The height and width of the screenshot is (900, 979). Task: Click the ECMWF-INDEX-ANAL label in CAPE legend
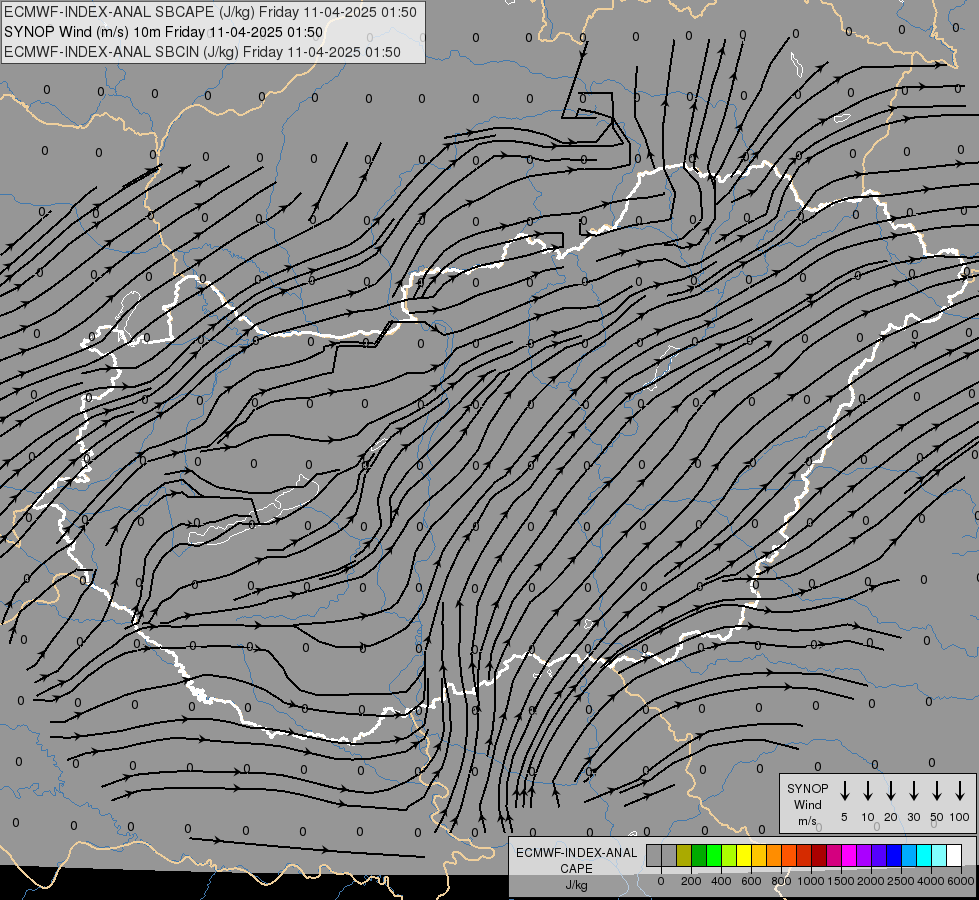coord(576,853)
